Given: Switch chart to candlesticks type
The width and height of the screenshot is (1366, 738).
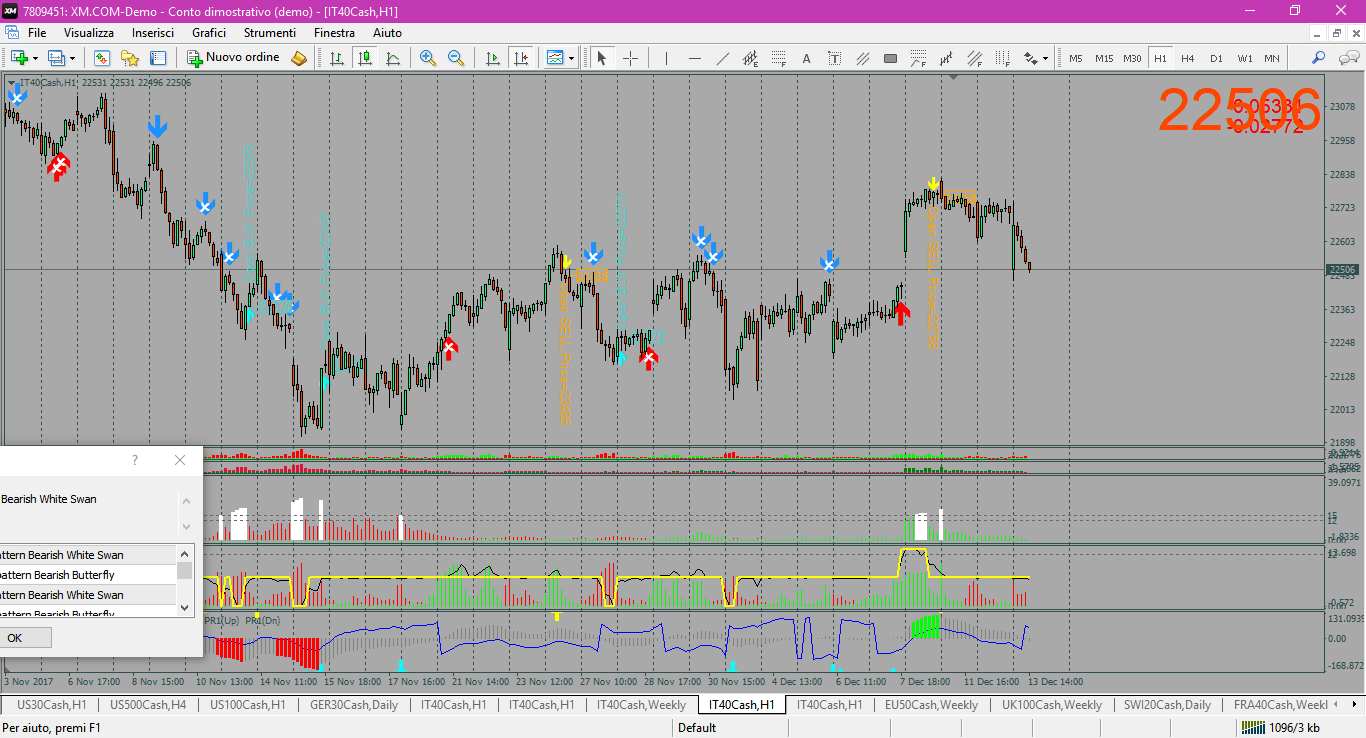Looking at the screenshot, I should tap(365, 58).
